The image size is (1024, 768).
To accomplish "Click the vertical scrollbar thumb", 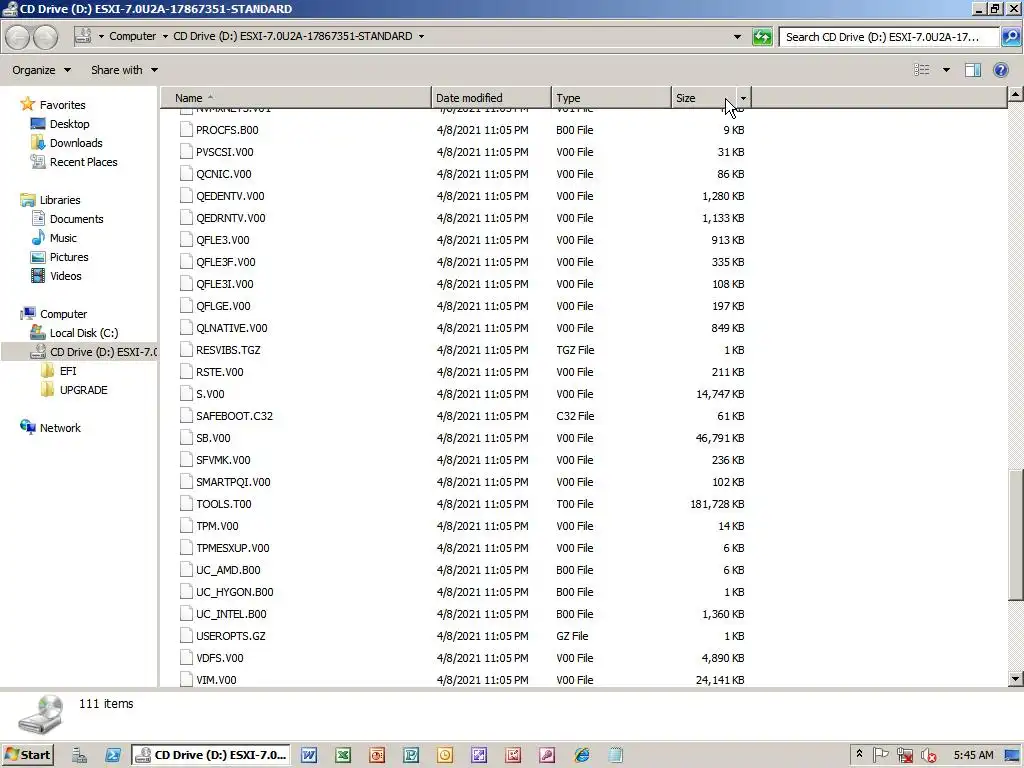I will point(1015,535).
